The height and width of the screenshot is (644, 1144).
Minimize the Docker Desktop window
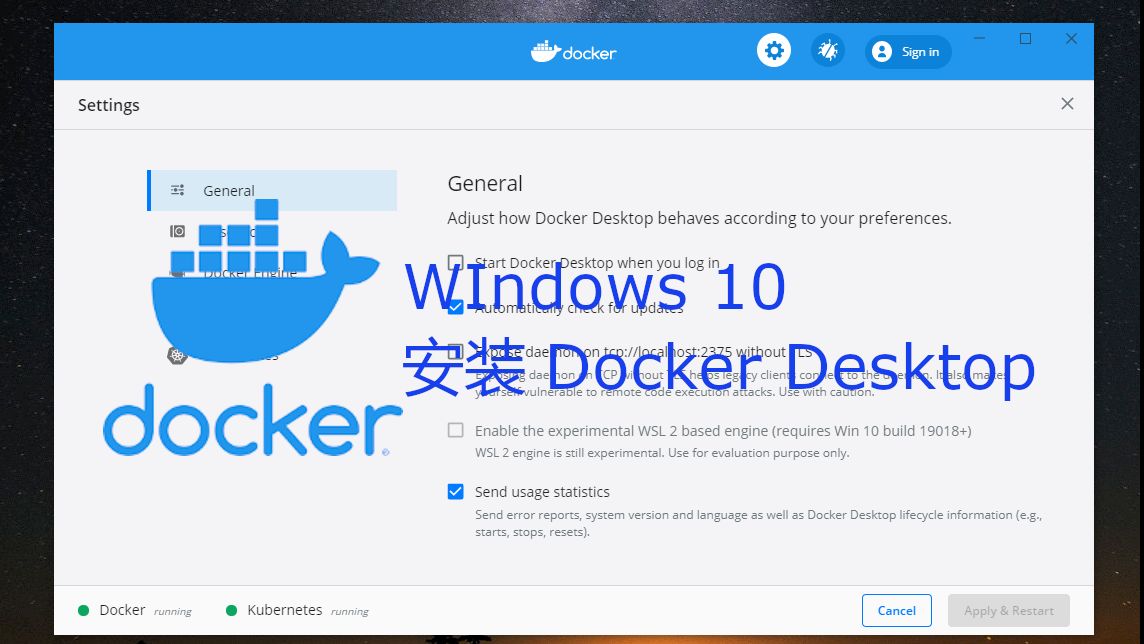coord(979,38)
